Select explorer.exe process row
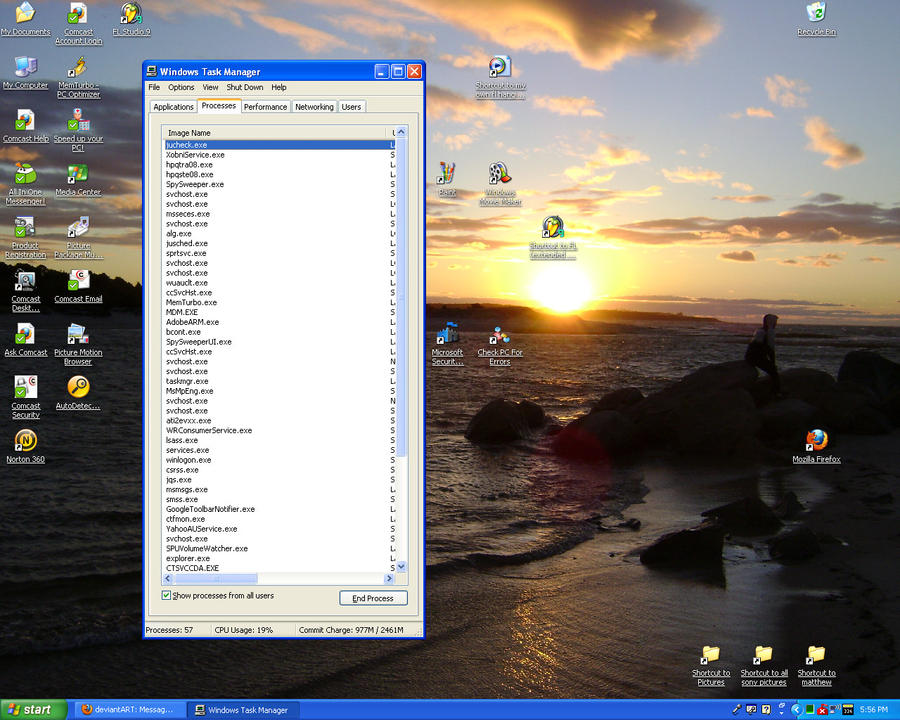 pos(278,558)
